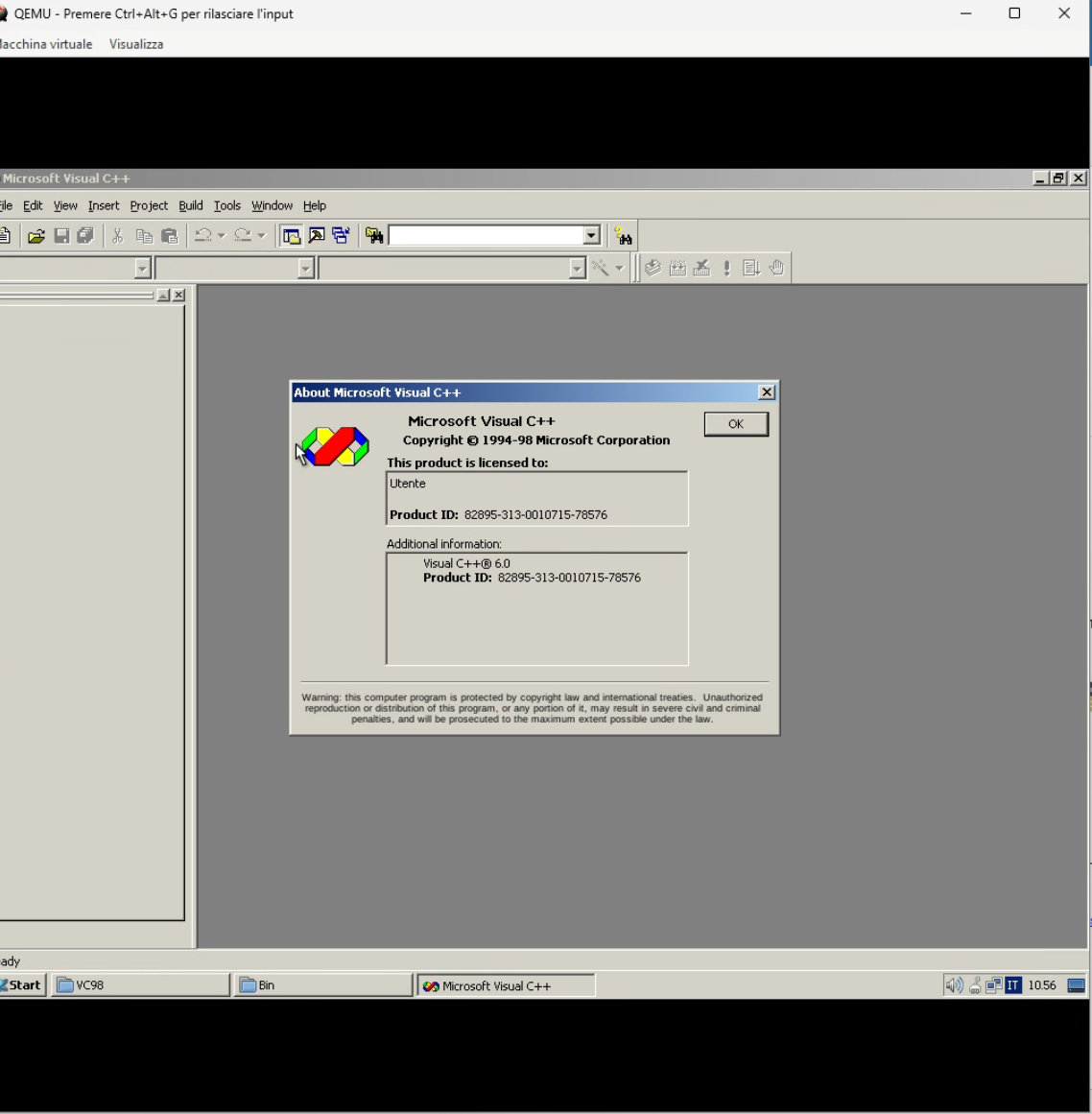
Task: Toggle the Workspace window icon
Action: [x=292, y=236]
